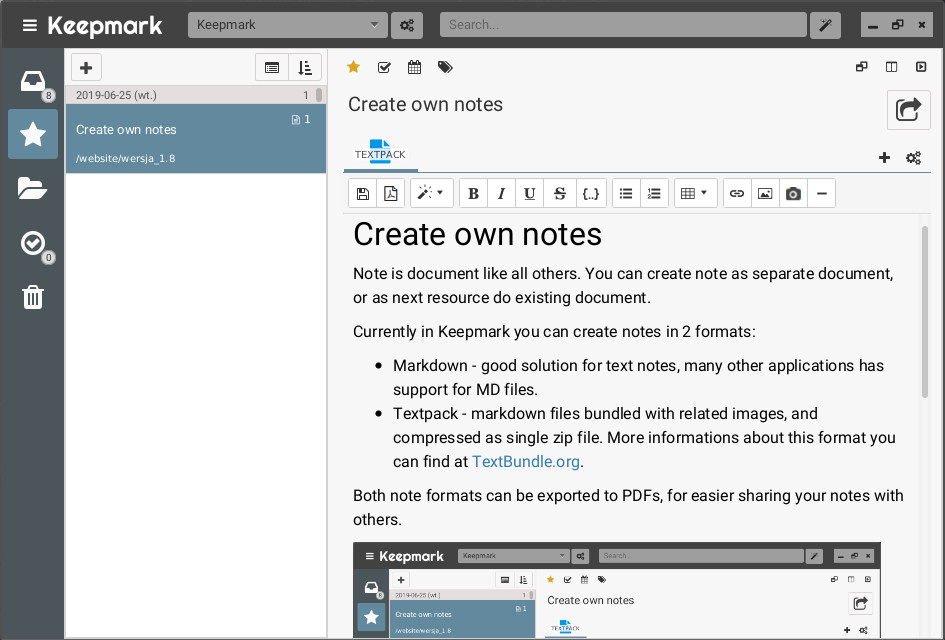Viewport: 945px width, 640px height.
Task: Add a new document with plus button
Action: click(86, 67)
